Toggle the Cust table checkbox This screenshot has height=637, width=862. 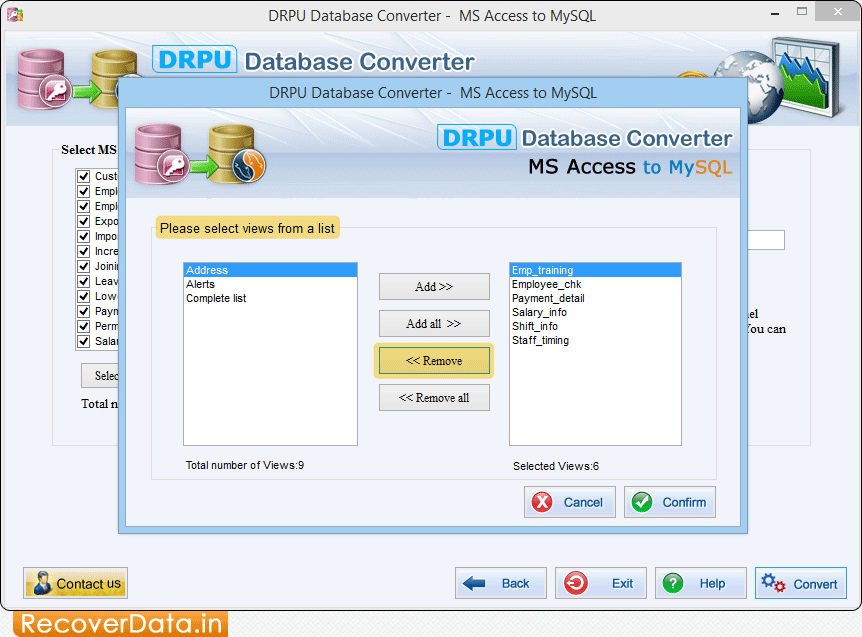click(x=84, y=176)
